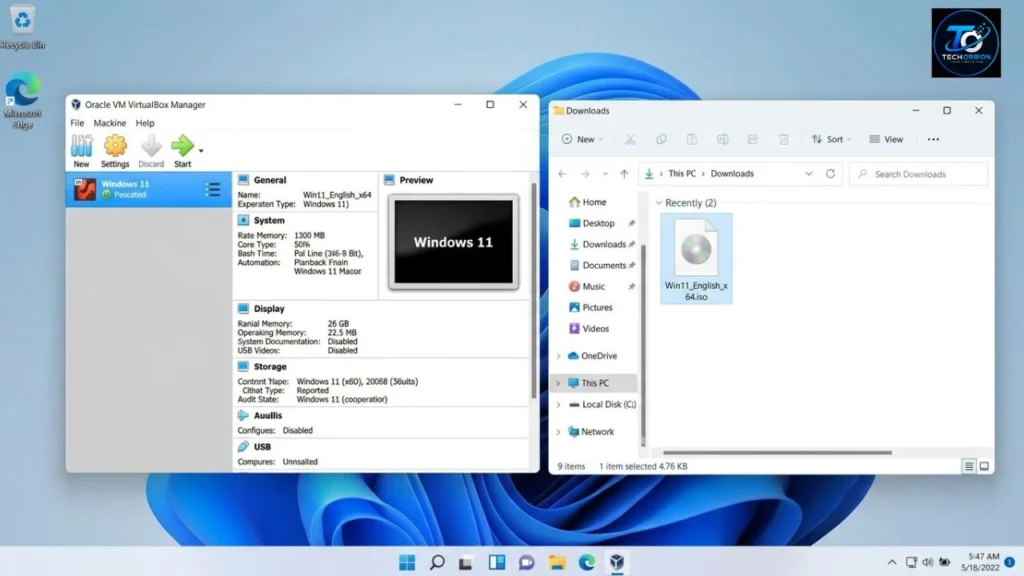The image size is (1024, 576).
Task: Click New in the VirtualBox toolbar
Action: click(81, 151)
